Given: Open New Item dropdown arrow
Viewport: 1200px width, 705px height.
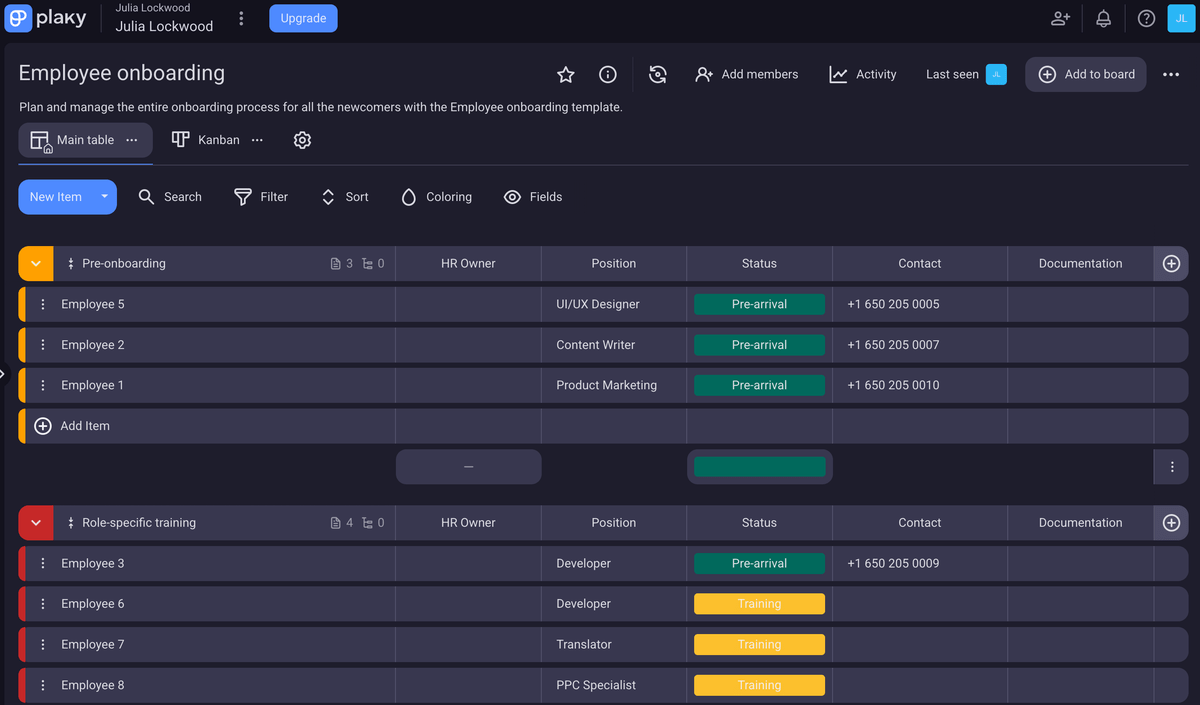Looking at the screenshot, I should (x=104, y=197).
